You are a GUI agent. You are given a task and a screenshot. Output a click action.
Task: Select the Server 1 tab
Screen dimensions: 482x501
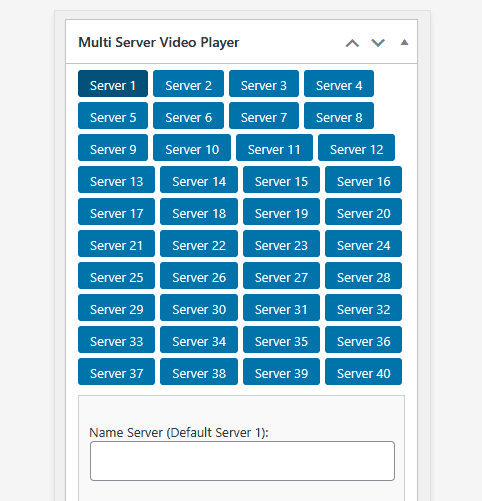[x=113, y=84]
